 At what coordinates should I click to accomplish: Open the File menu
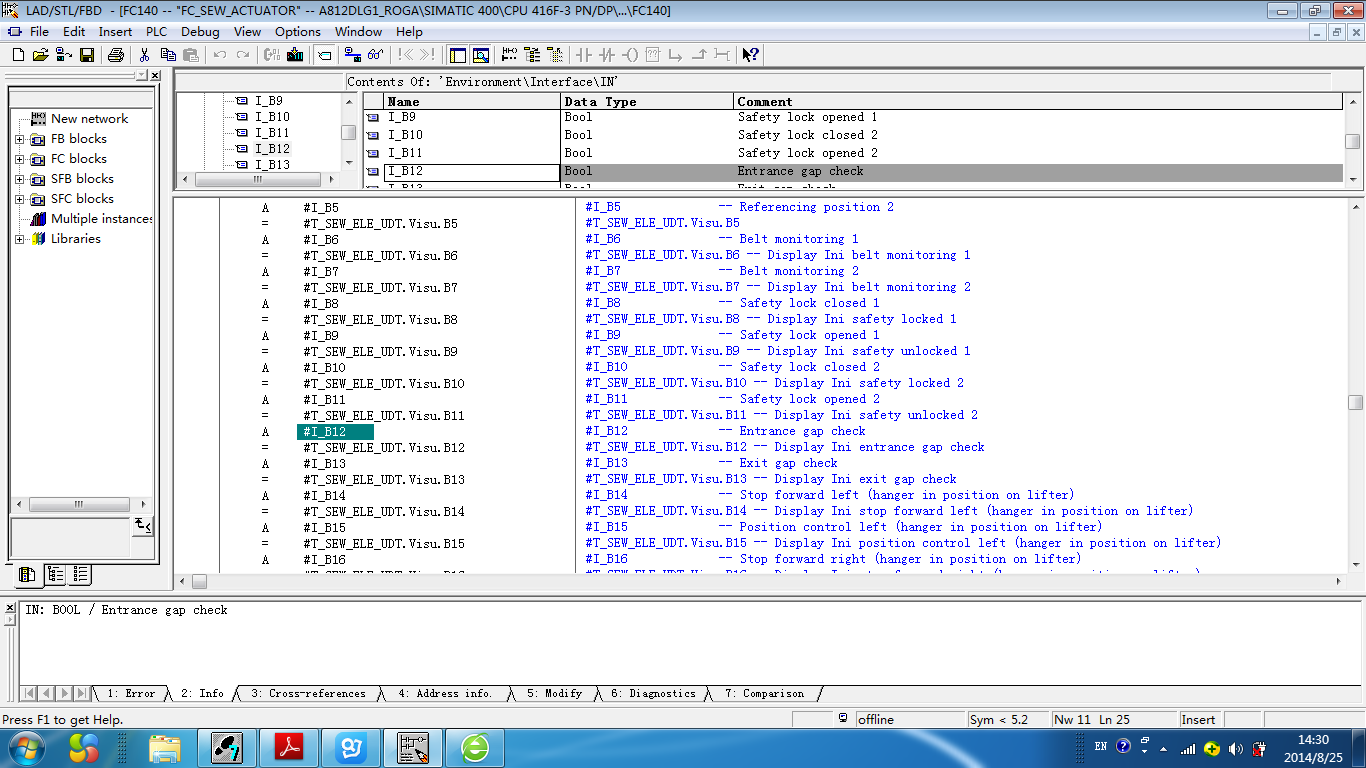pos(39,32)
